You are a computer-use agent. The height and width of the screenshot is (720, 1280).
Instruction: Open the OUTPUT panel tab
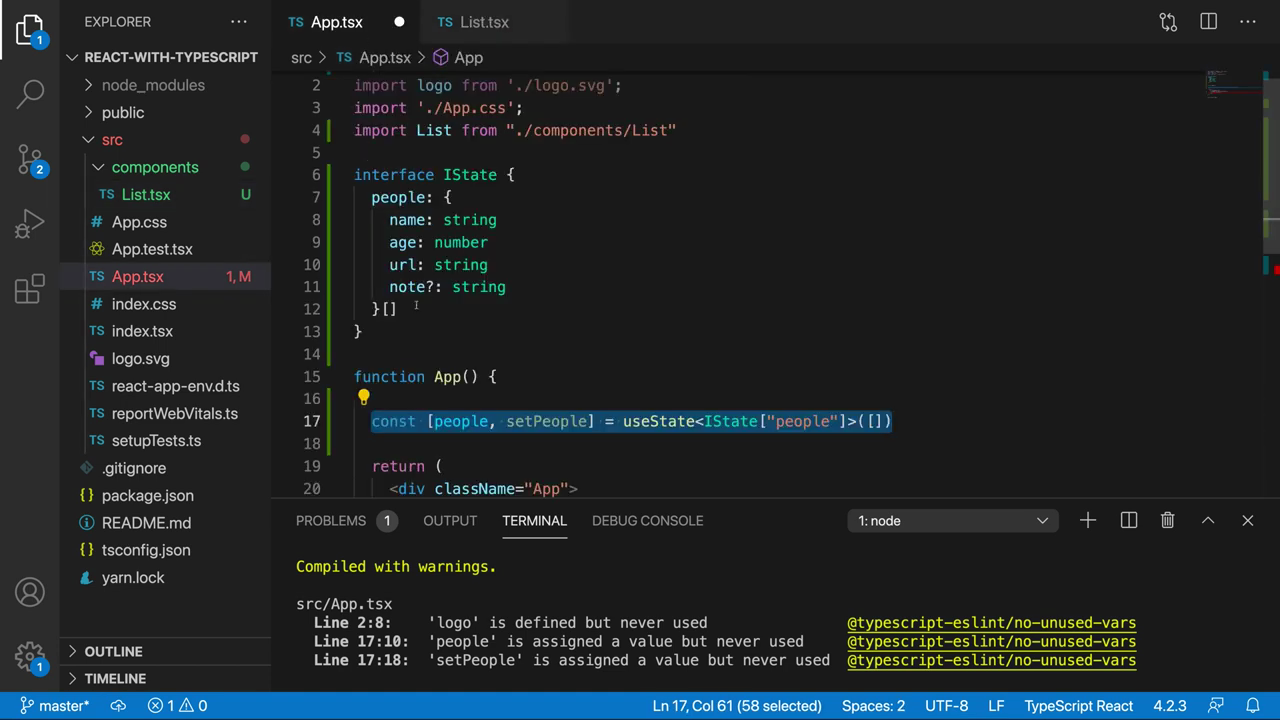[450, 520]
